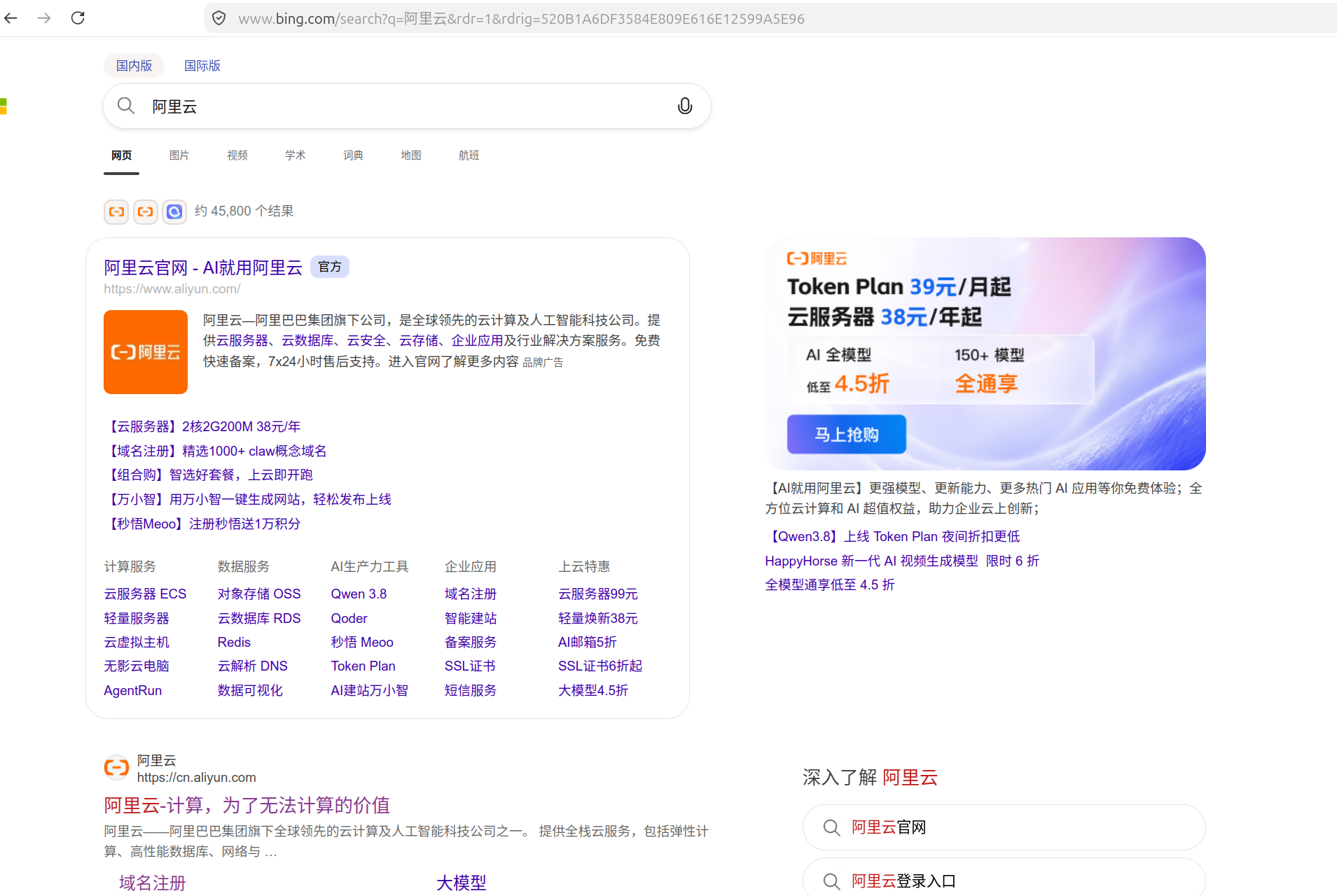1337x896 pixels.
Task: Select the 阿里云登录入口 related search suggestion
Action: (1004, 878)
